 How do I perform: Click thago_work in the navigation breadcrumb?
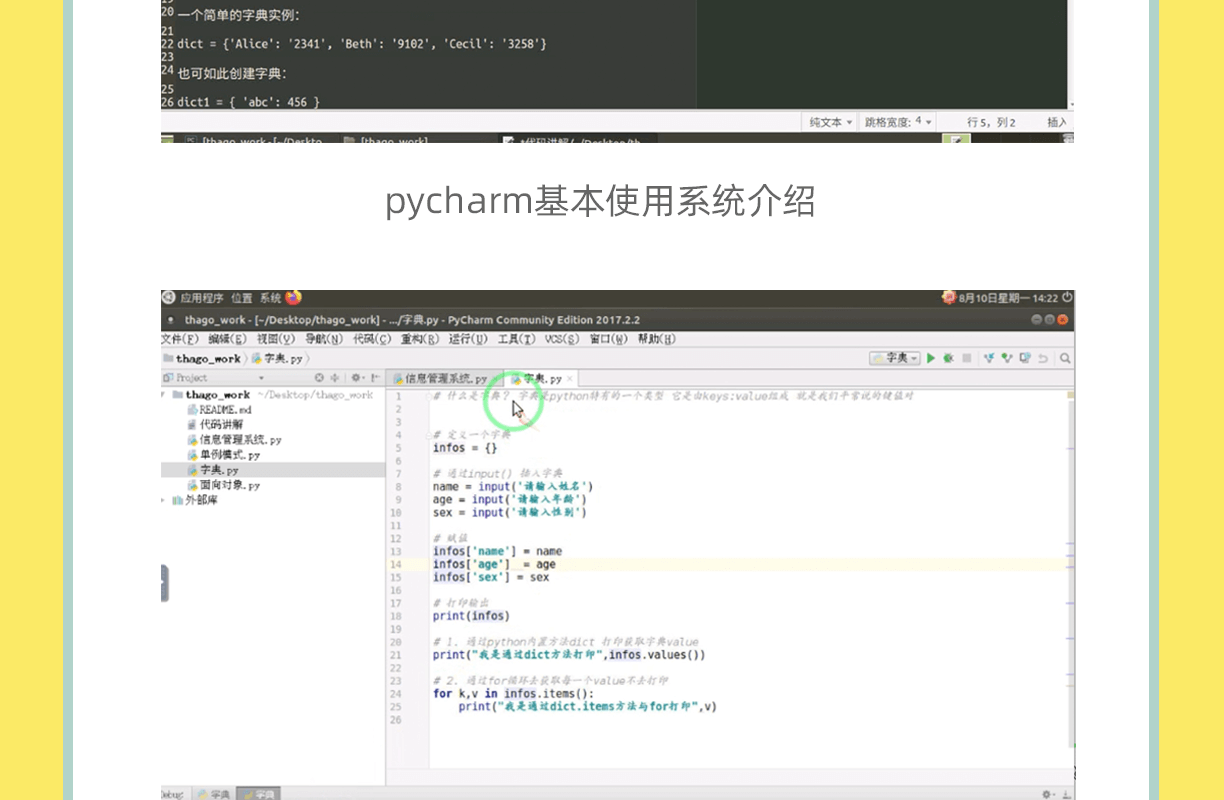[202, 358]
